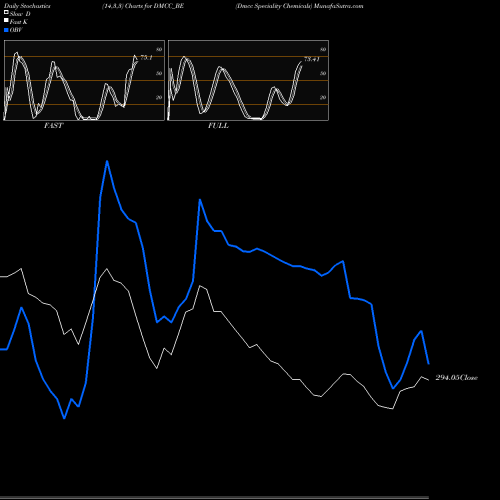The height and width of the screenshot is (500, 500).
Task: Click the 80 axis label in FULL chart
Action: coord(323,49)
